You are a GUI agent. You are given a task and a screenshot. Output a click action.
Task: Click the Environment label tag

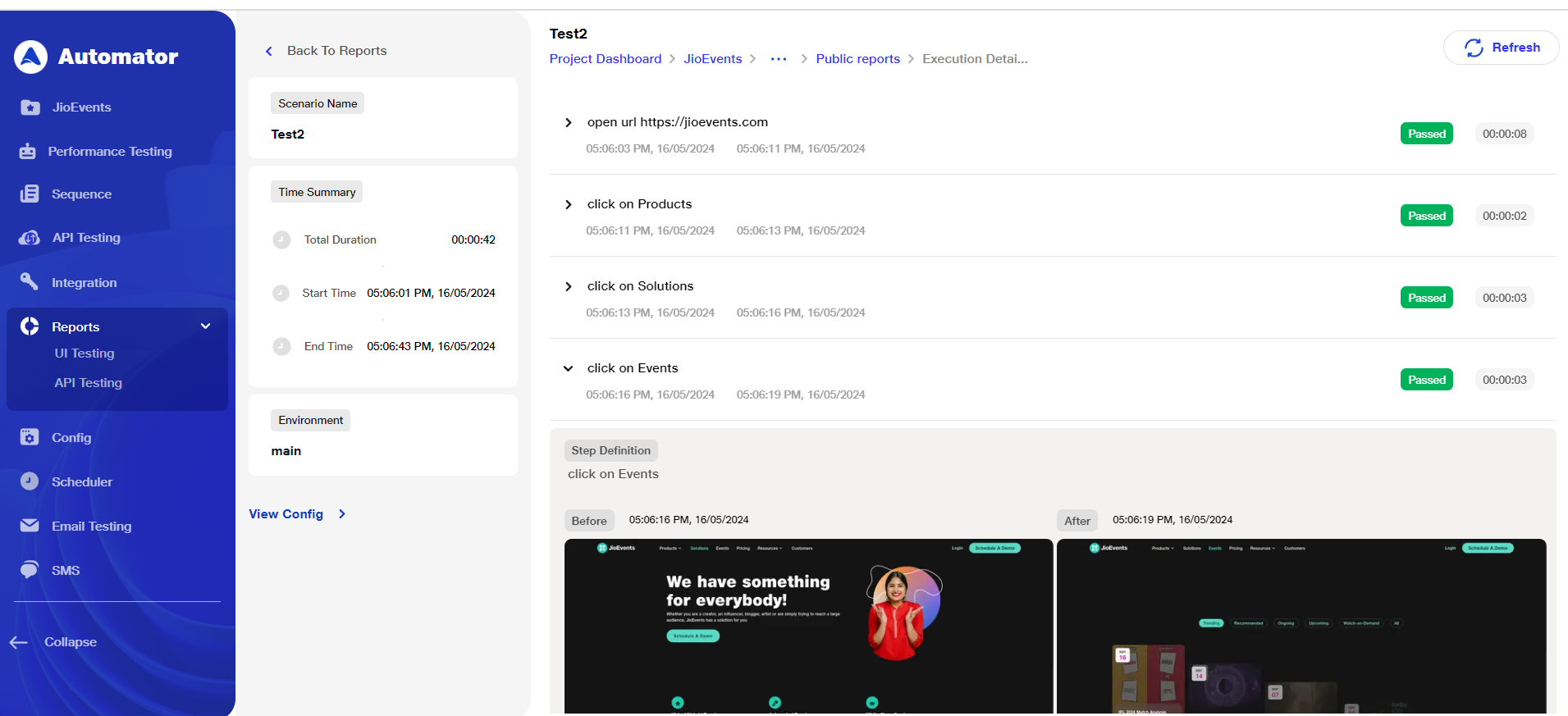310,420
